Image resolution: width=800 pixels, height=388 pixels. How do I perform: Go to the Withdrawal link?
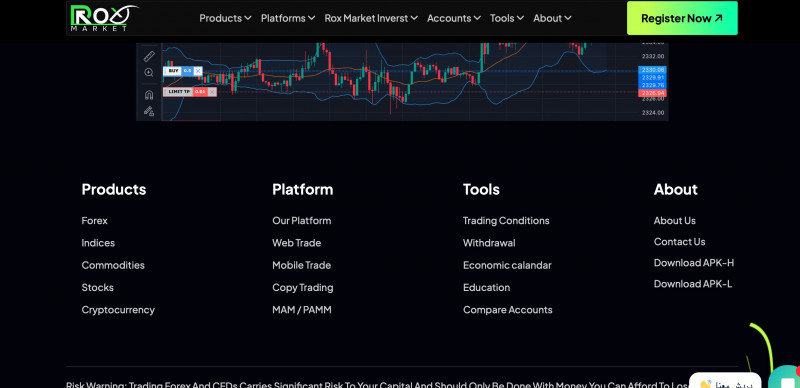(489, 243)
